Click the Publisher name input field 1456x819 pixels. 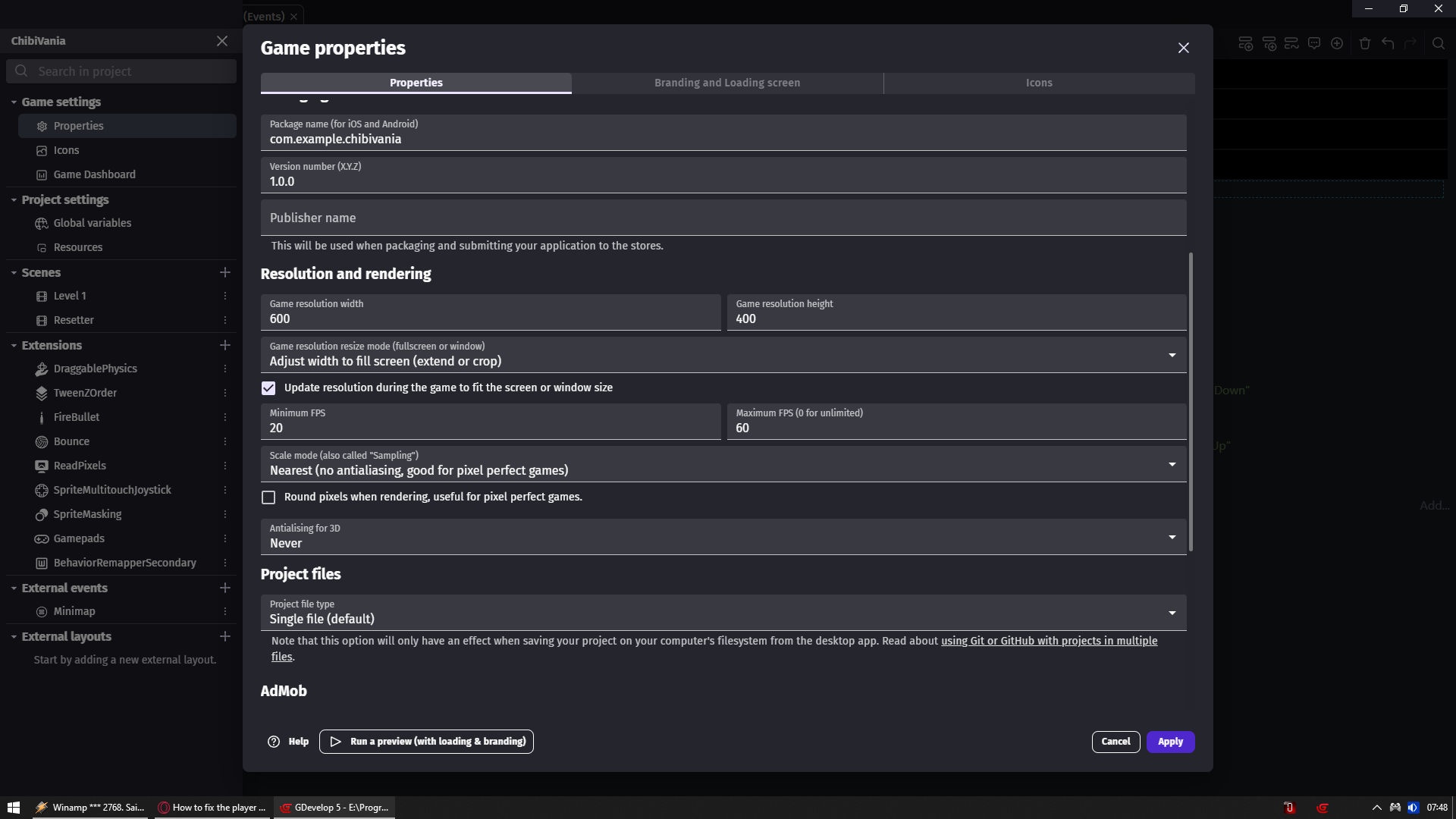click(x=722, y=219)
